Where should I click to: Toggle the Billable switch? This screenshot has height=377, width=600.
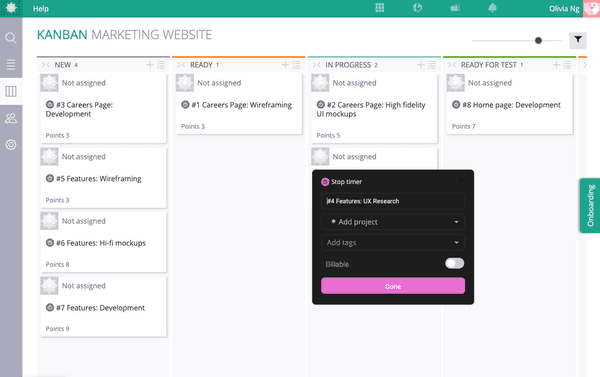click(x=454, y=263)
